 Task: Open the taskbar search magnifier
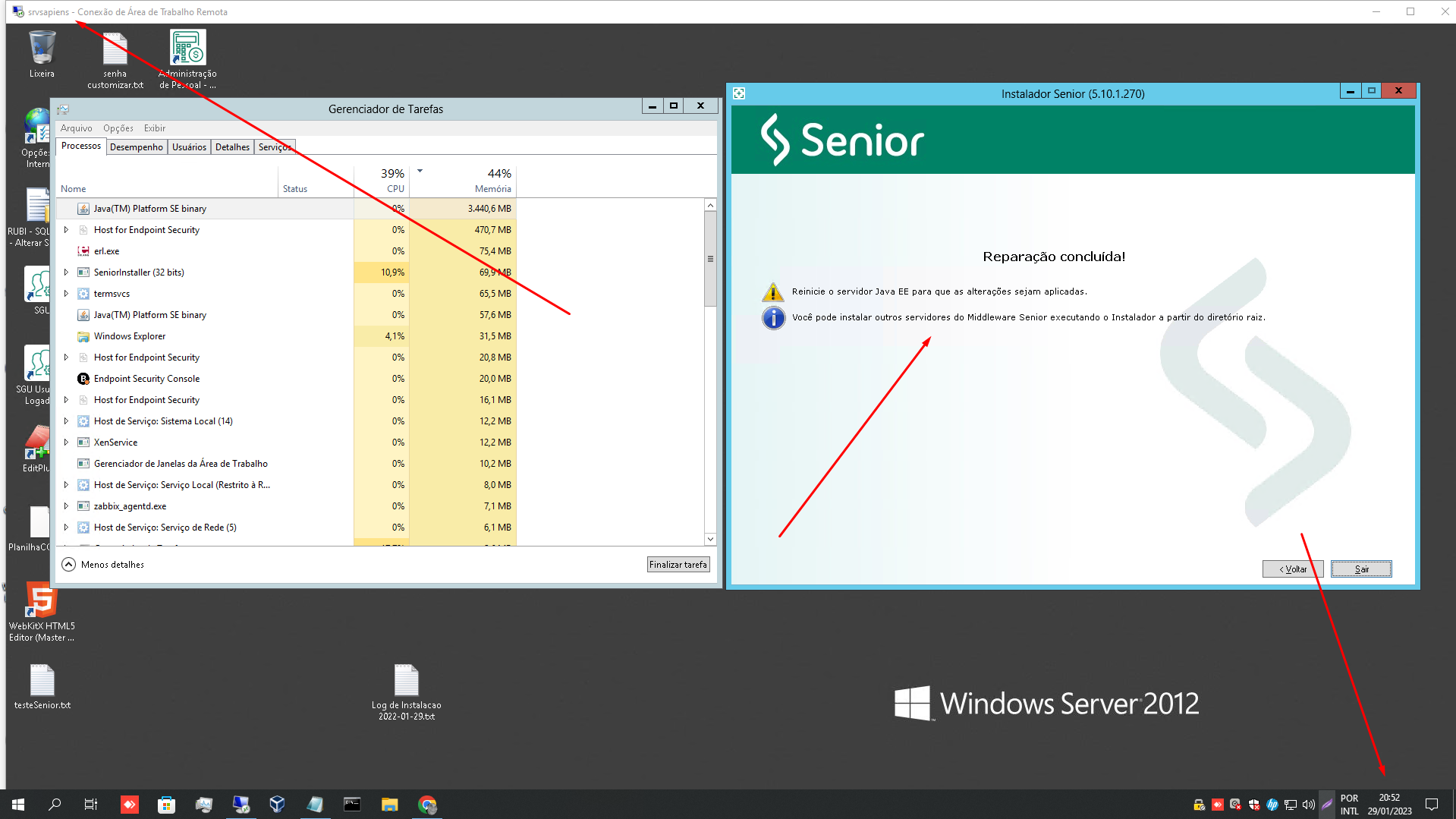(x=55, y=805)
